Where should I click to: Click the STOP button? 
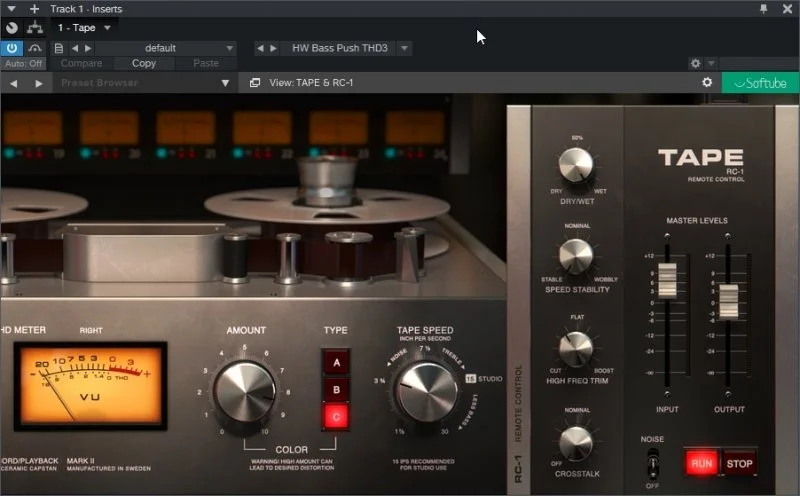739,464
